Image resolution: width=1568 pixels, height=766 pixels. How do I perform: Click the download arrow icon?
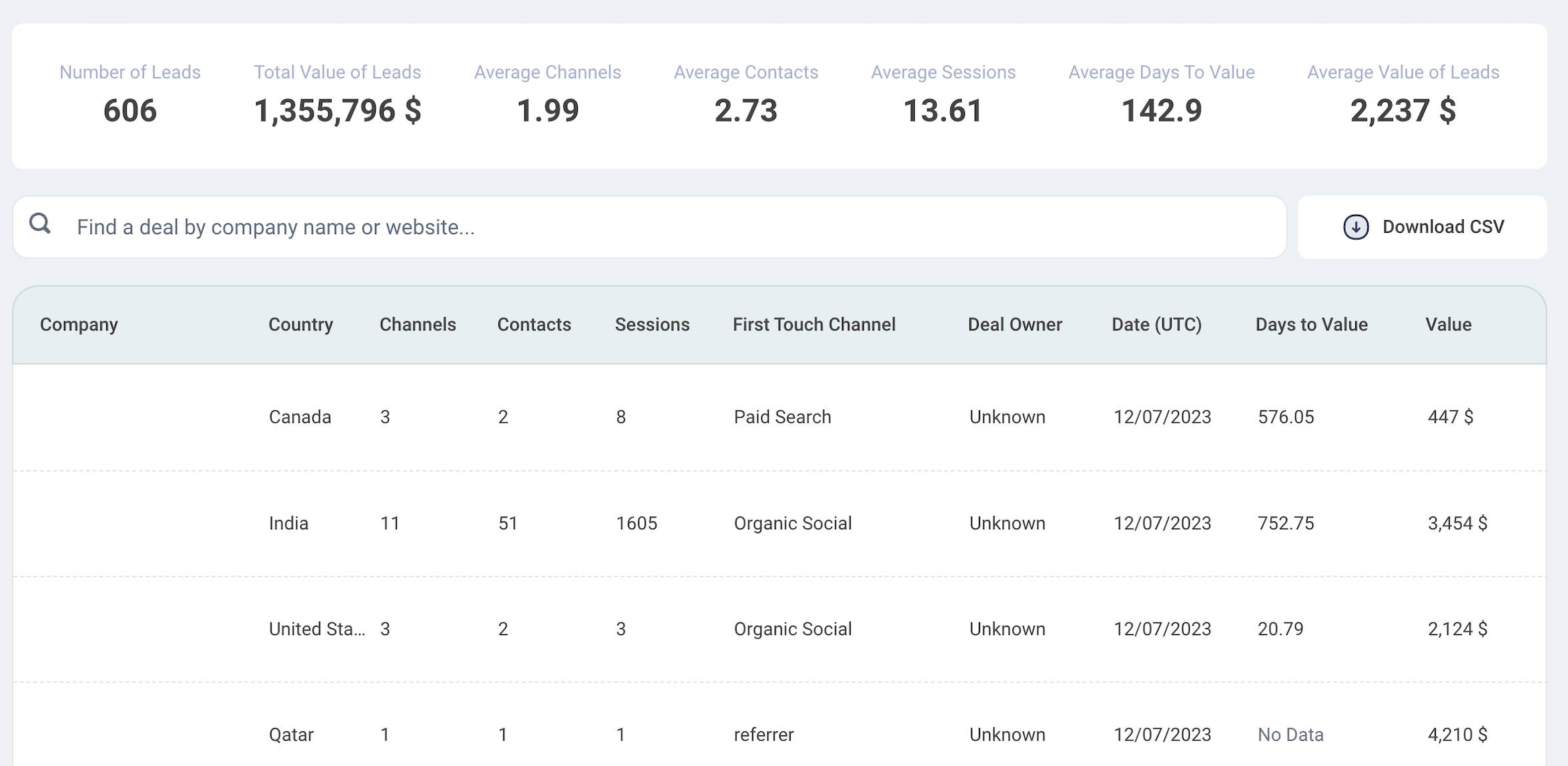[x=1355, y=227]
